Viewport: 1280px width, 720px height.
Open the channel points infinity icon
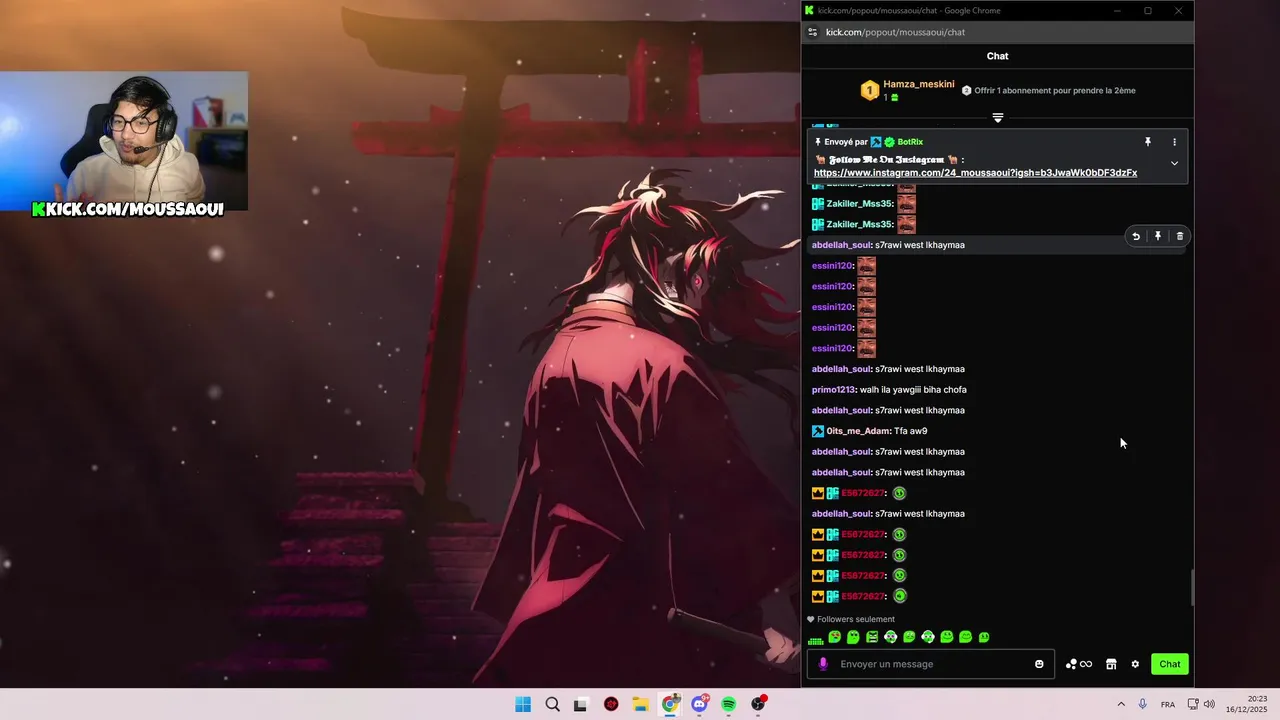click(1079, 664)
